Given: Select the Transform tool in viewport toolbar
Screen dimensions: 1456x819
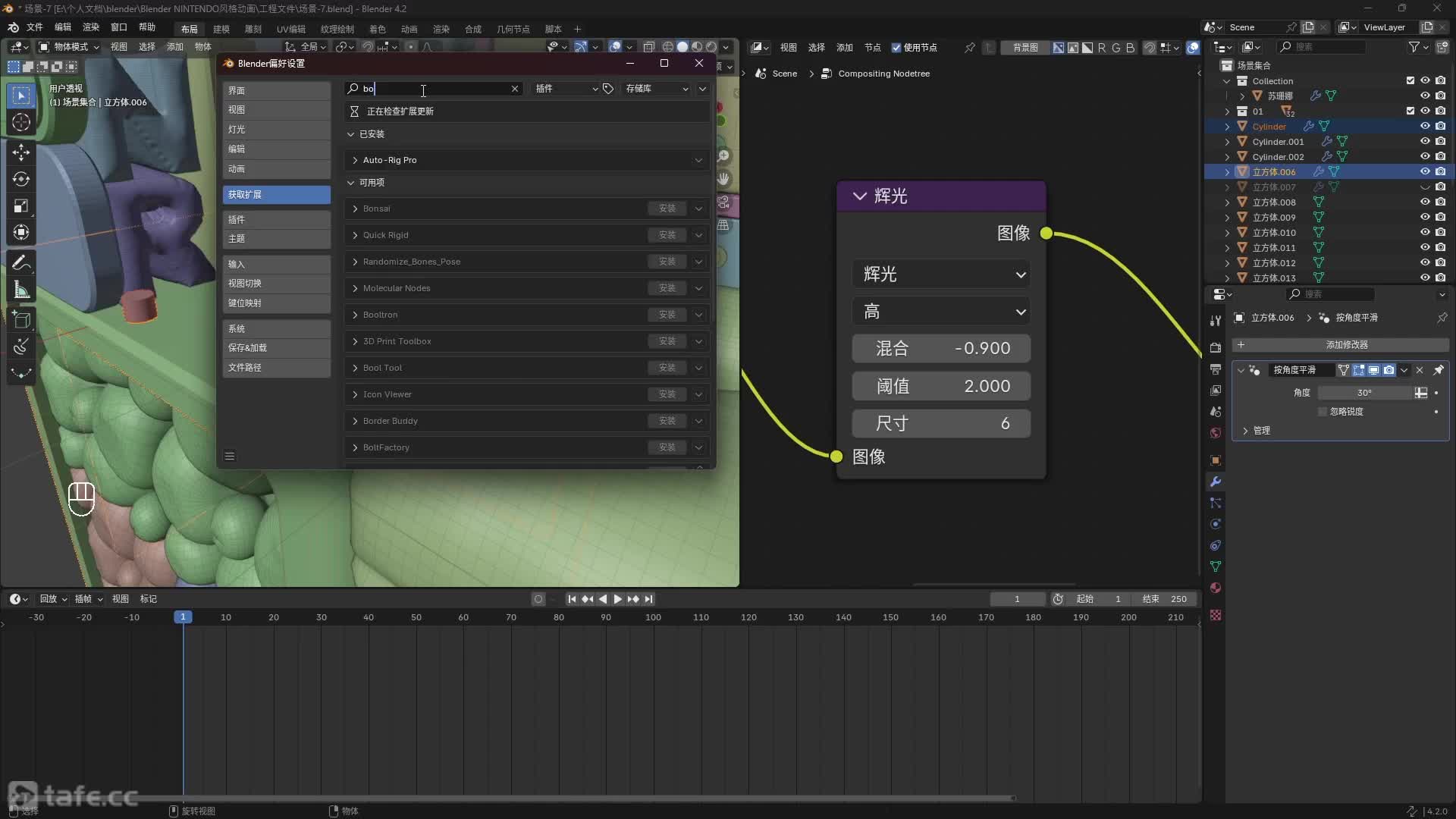Looking at the screenshot, I should (21, 232).
